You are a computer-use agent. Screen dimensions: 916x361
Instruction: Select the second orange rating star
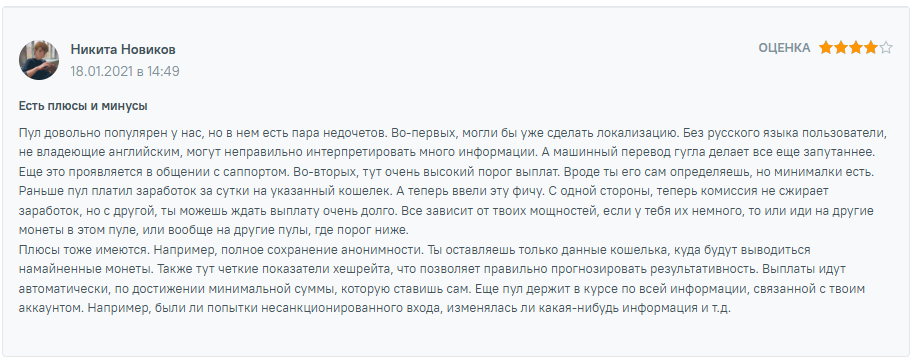pyautogui.click(x=841, y=48)
